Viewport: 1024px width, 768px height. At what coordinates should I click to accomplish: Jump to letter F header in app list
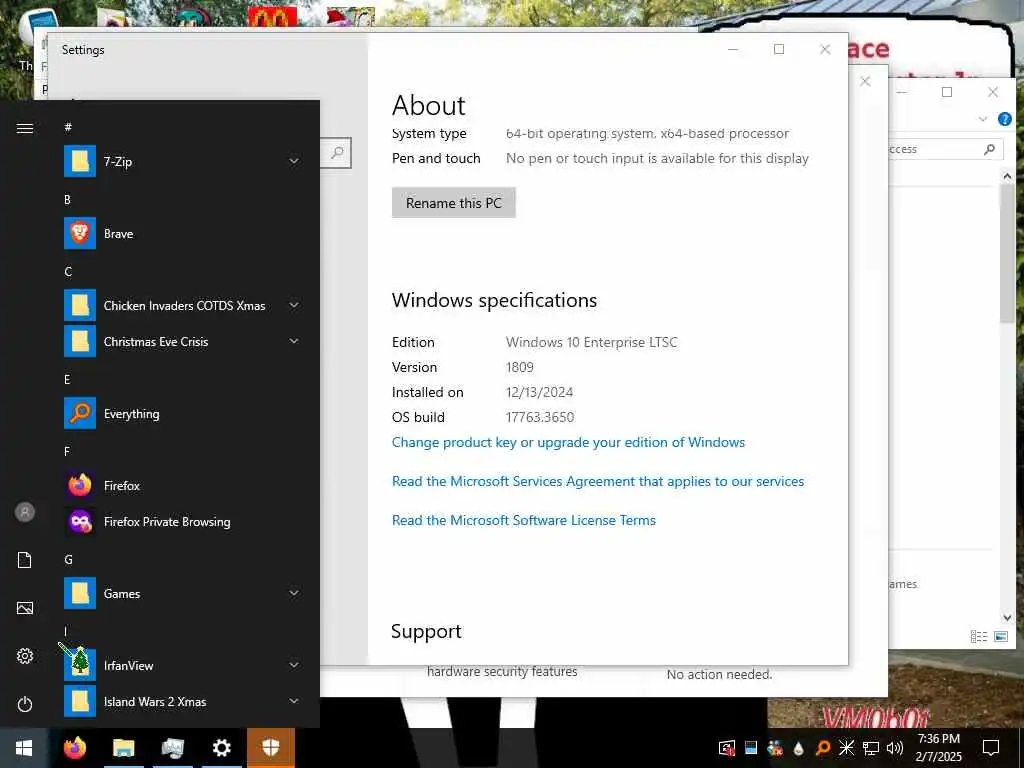coord(67,451)
